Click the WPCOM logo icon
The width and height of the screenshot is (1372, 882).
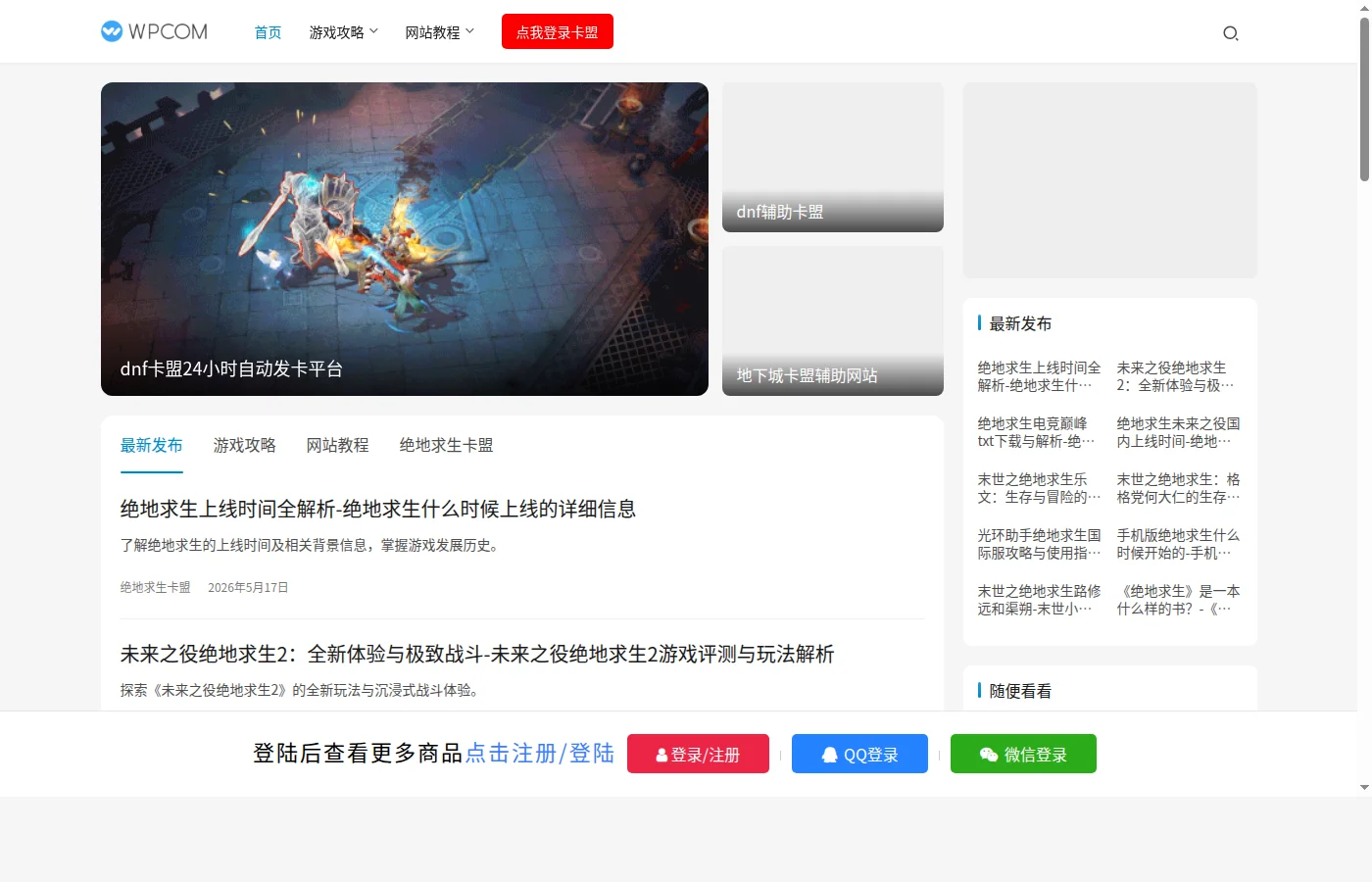coord(155,31)
